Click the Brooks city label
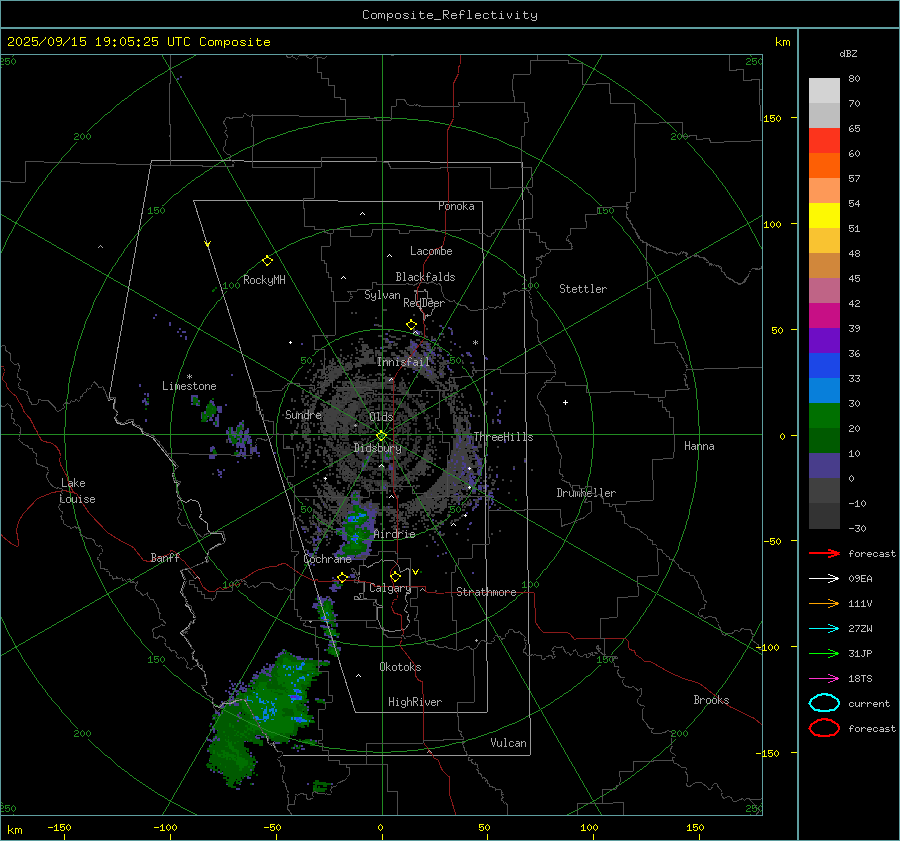This screenshot has width=900, height=841. click(x=711, y=700)
